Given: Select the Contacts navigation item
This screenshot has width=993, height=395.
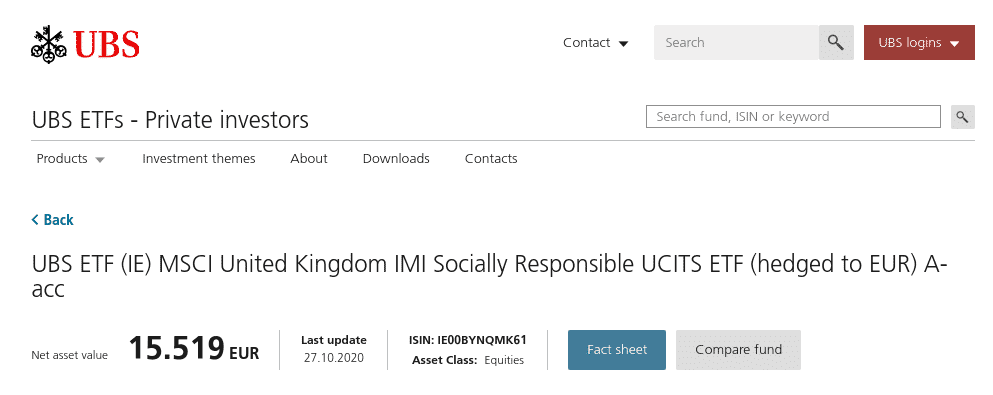Looking at the screenshot, I should [x=491, y=158].
